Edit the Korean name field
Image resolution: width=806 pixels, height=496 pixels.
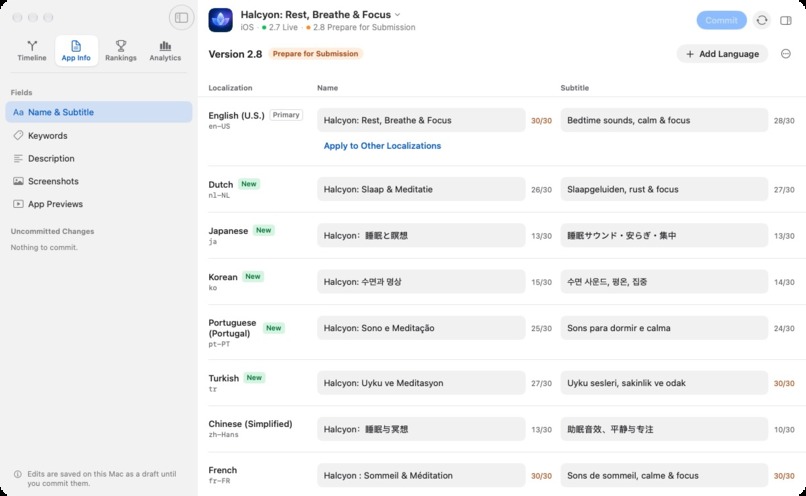(421, 282)
